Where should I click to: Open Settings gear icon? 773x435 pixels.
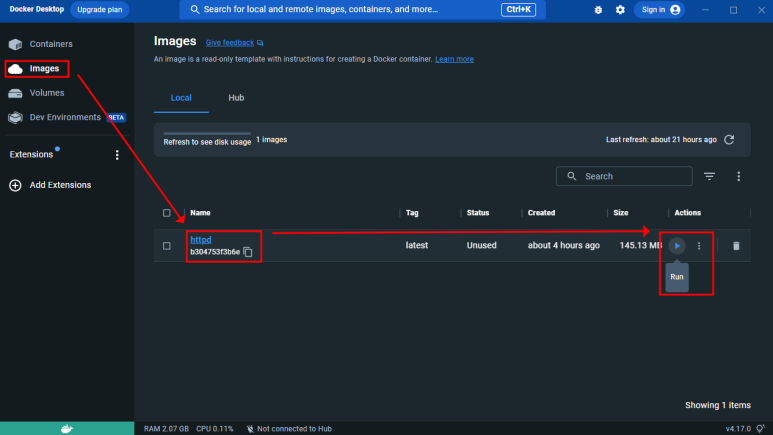tap(620, 10)
